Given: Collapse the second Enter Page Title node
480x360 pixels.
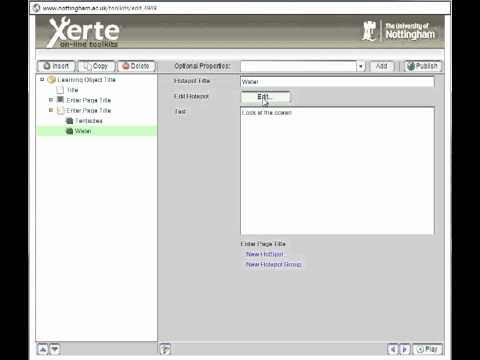Looking at the screenshot, I should 51,110.
